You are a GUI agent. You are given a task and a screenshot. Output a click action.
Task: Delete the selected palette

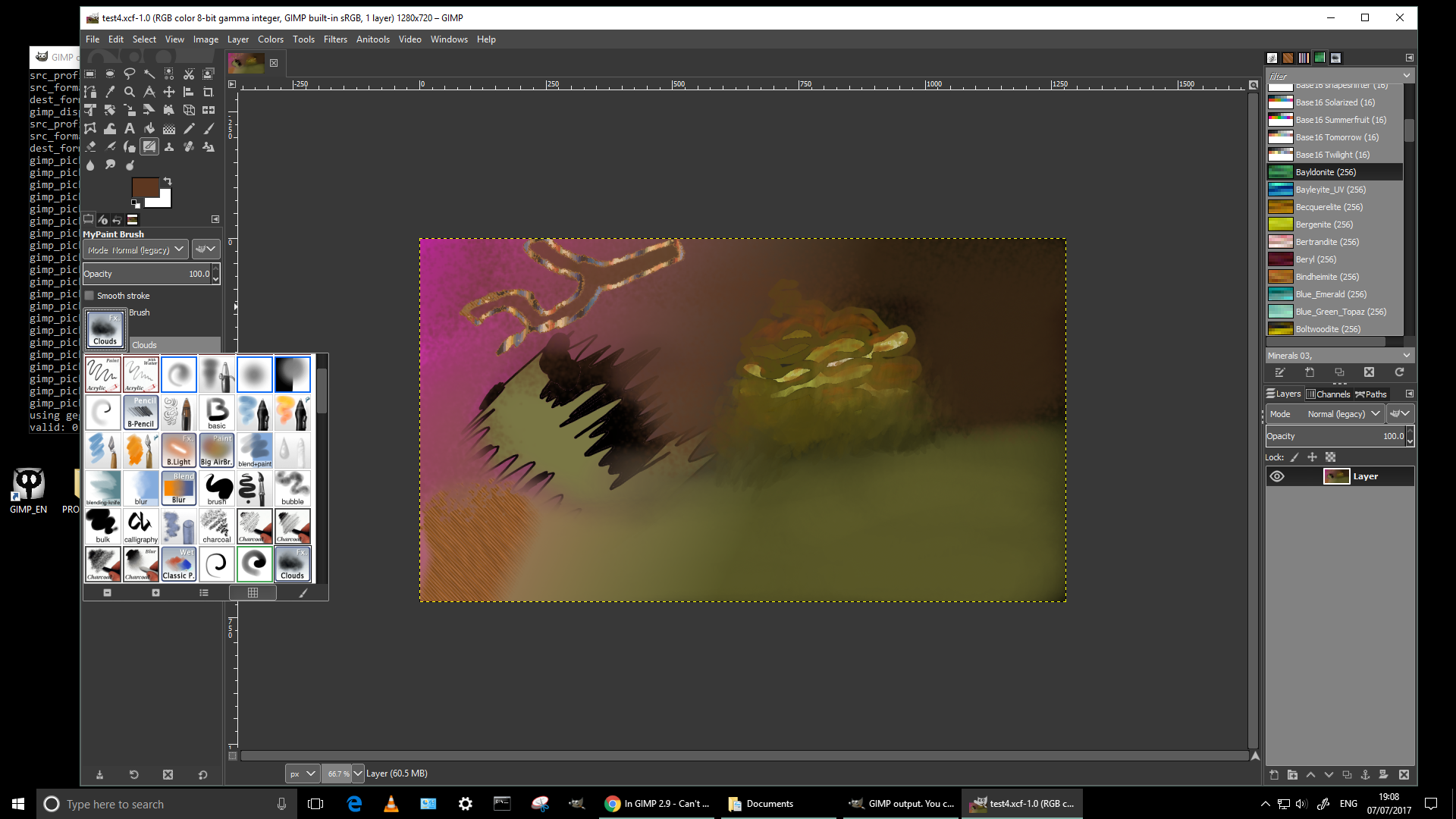(1369, 372)
